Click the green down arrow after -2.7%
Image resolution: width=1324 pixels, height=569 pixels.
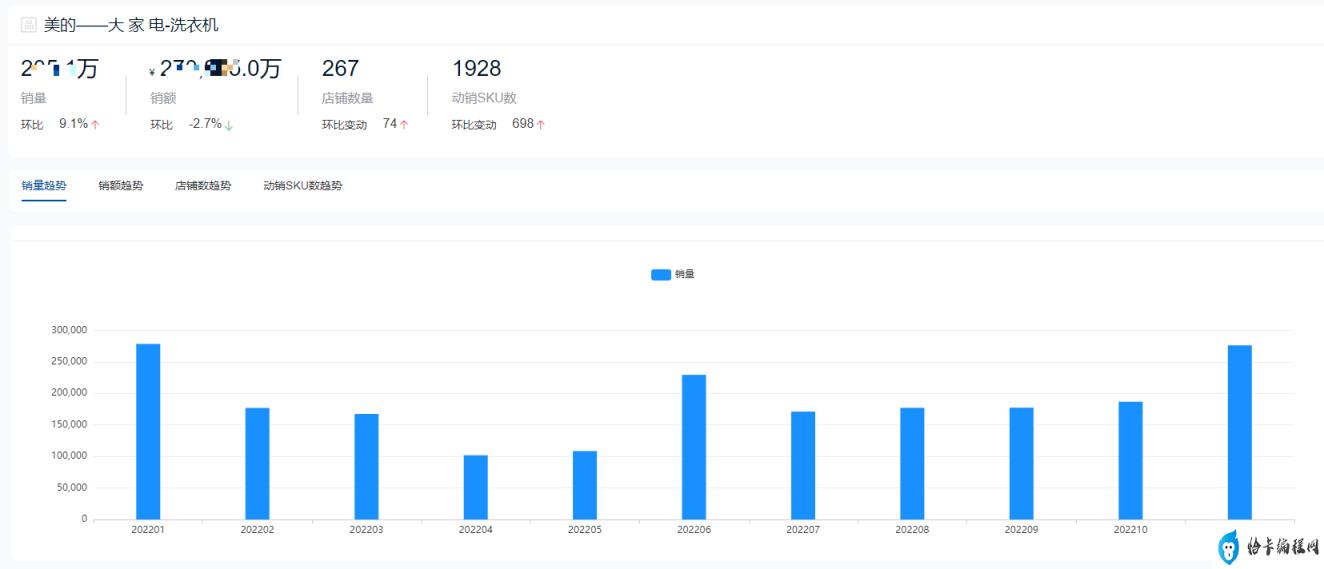click(229, 125)
